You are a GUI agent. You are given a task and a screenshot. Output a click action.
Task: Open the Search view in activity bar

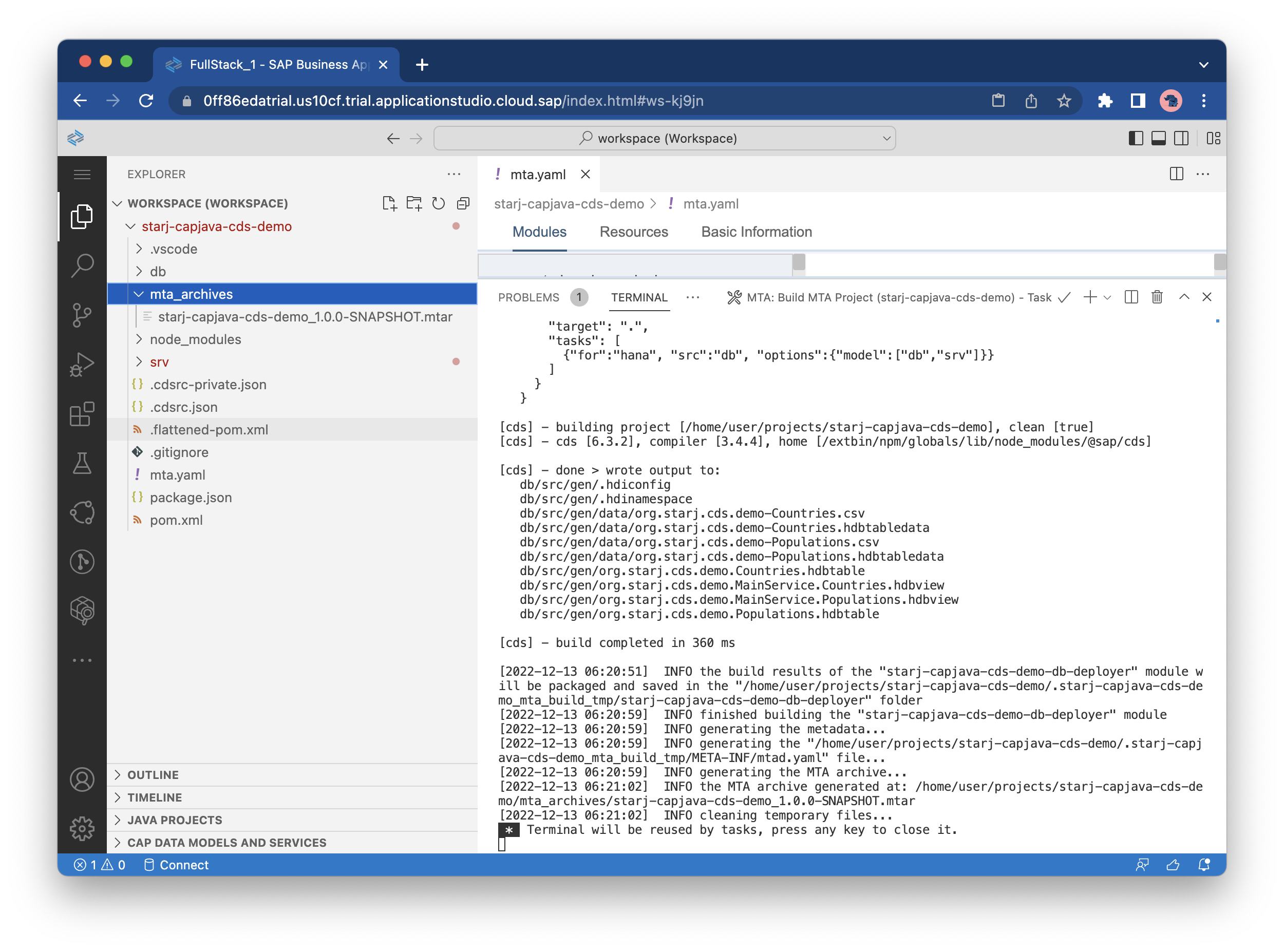(x=82, y=265)
